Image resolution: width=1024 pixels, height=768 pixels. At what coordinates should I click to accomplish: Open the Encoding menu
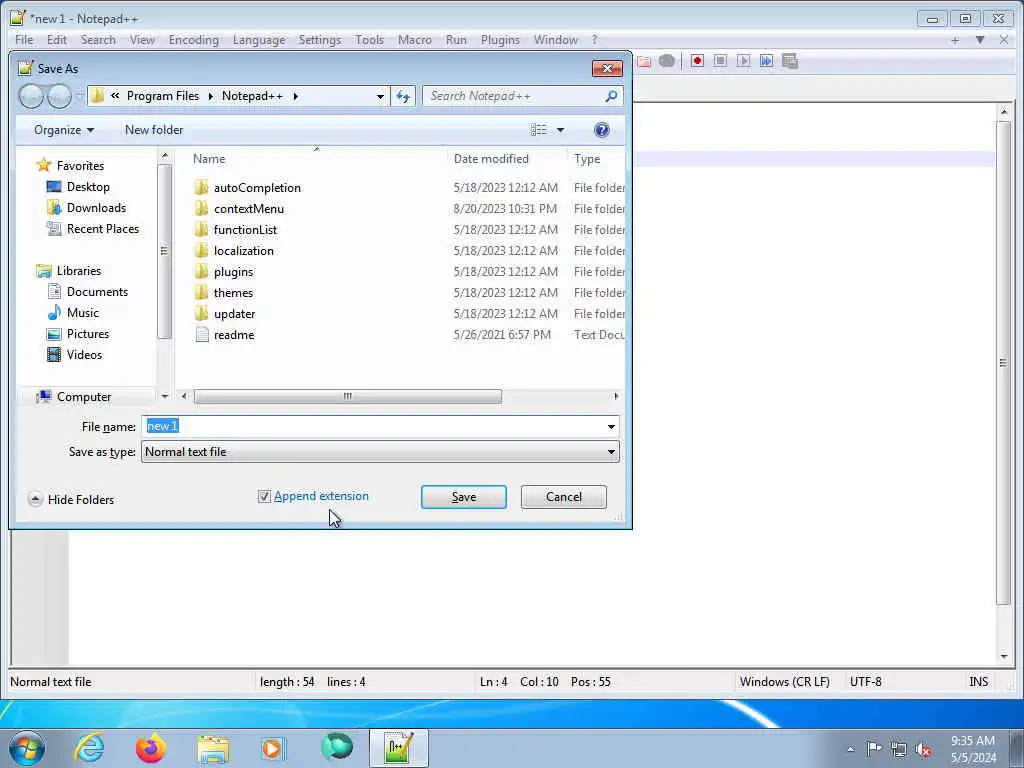point(193,40)
